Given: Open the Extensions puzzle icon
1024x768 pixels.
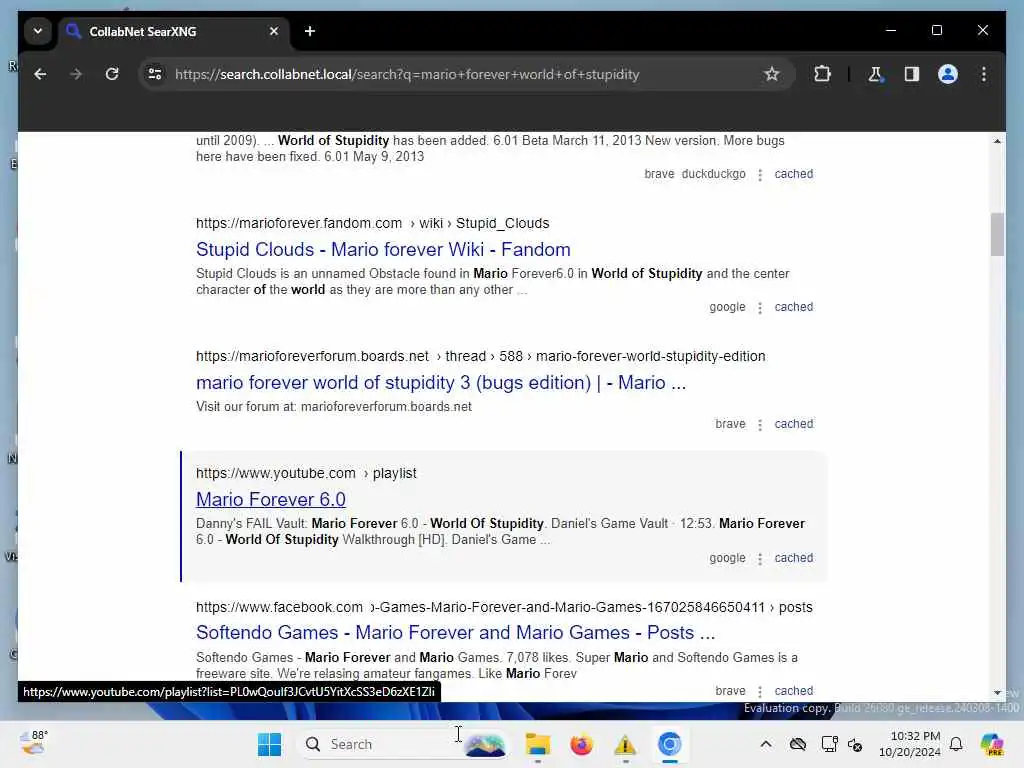Looking at the screenshot, I should pos(822,74).
